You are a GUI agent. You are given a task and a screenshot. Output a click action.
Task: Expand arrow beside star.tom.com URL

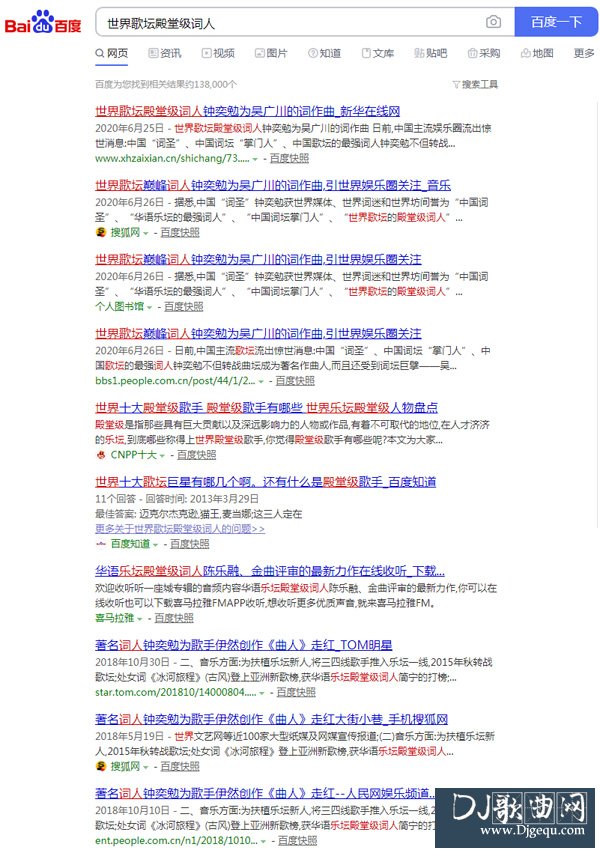coord(262,693)
